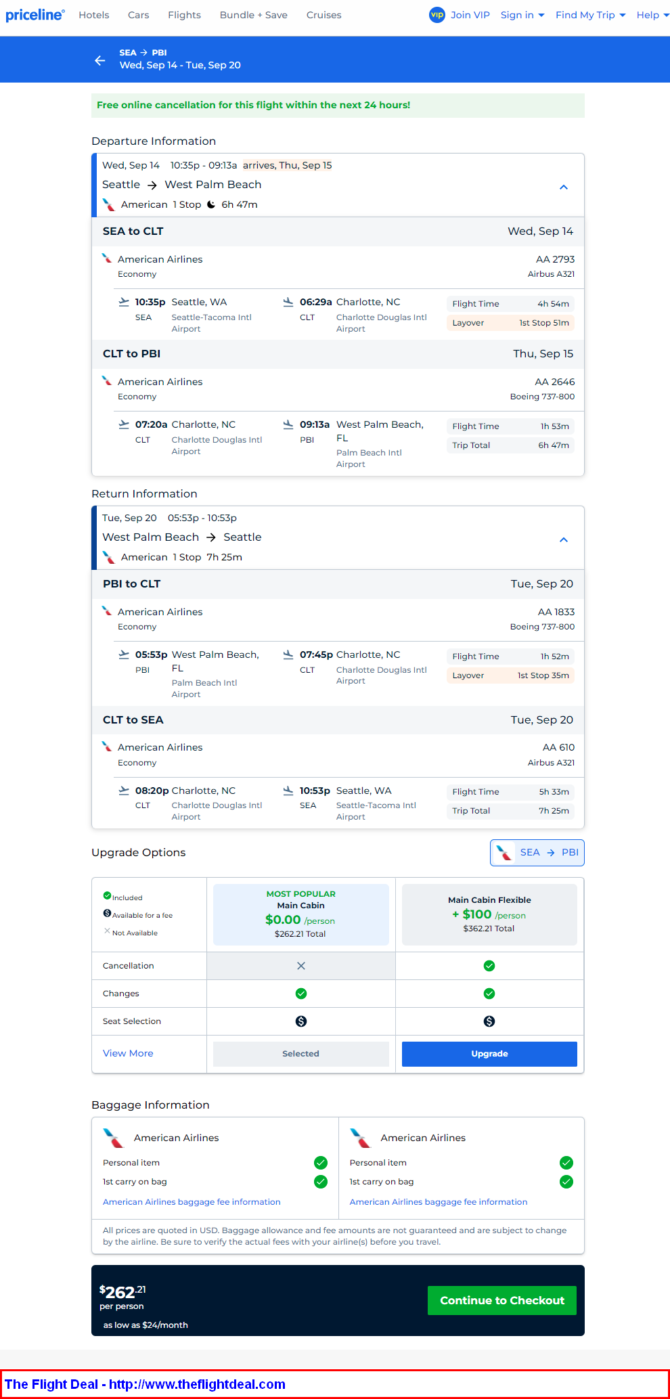
Task: Click The Flight Deal footer link
Action: 145,1385
